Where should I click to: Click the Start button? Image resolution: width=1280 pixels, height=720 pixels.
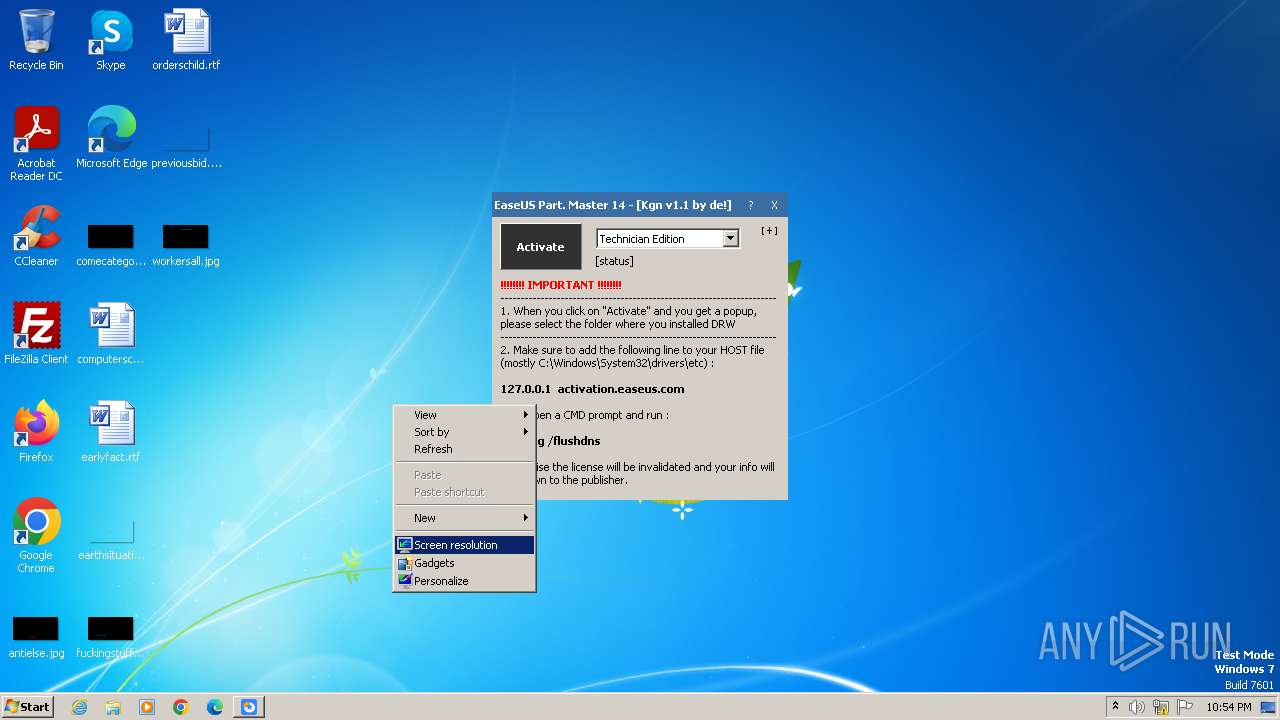tap(28, 707)
